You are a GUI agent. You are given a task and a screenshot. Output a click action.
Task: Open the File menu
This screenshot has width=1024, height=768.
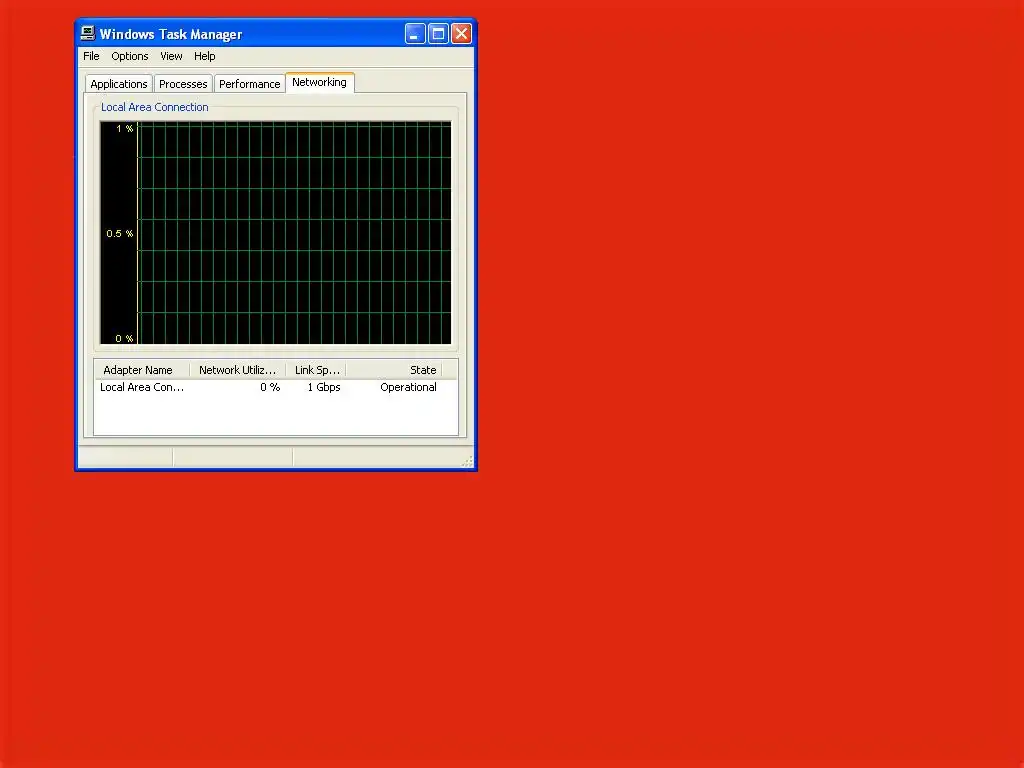point(91,56)
